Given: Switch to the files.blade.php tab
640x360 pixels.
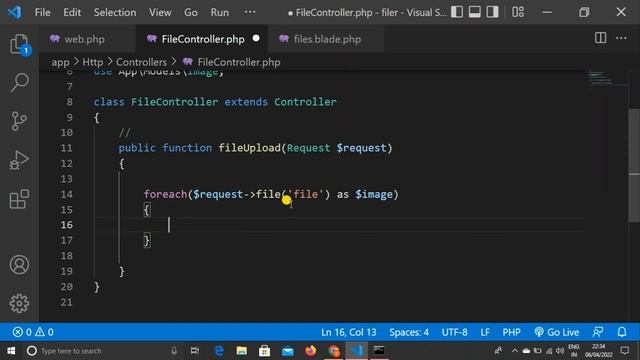Looking at the screenshot, I should 327,39.
